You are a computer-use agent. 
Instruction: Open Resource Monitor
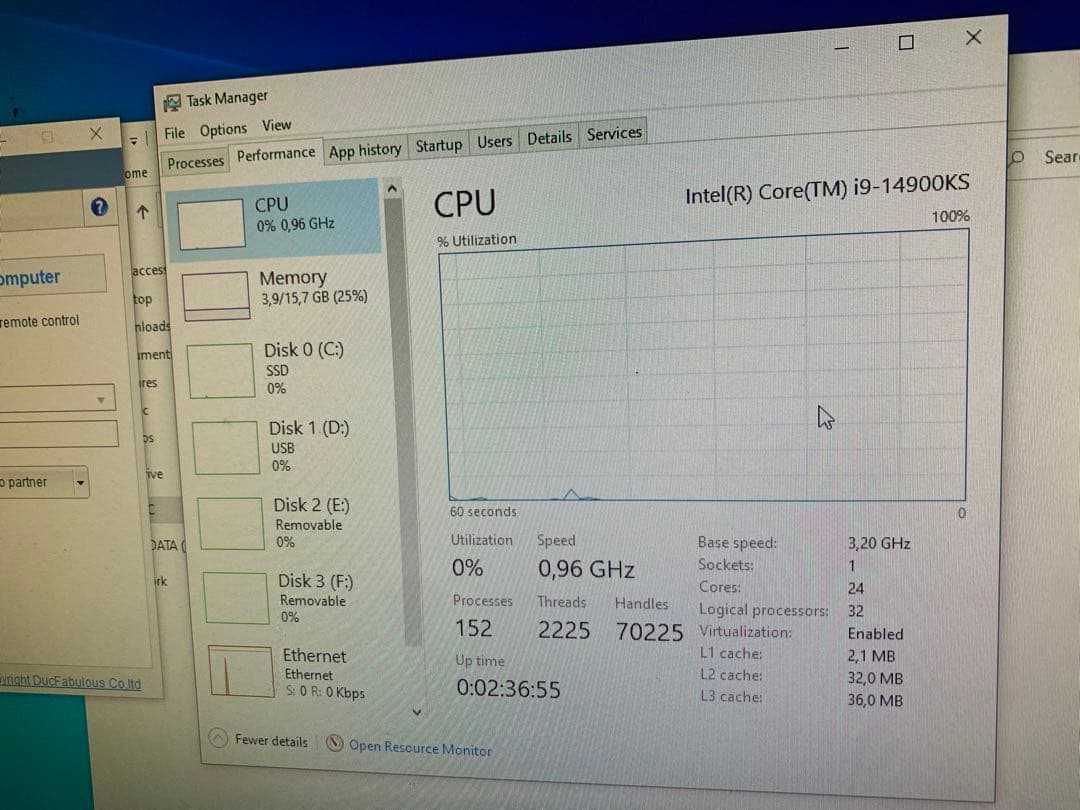point(420,747)
